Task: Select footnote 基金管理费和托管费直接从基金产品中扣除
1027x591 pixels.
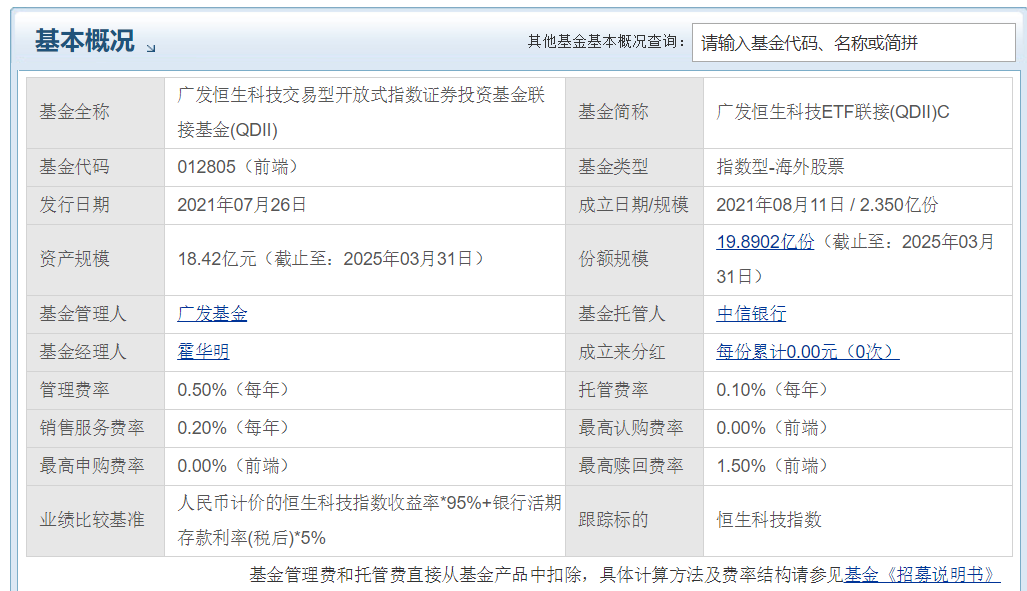Action: click(x=415, y=575)
